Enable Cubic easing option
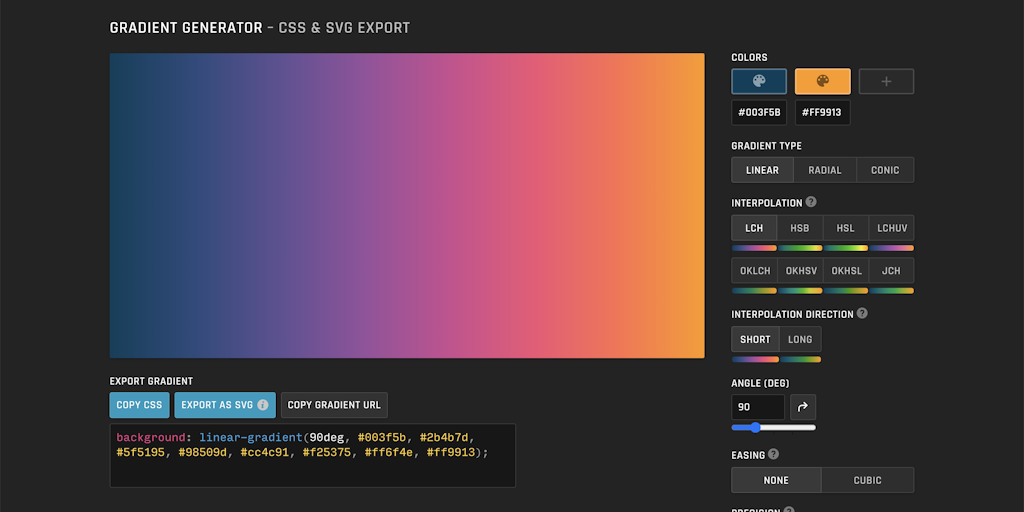This screenshot has height=512, width=1024. point(867,480)
